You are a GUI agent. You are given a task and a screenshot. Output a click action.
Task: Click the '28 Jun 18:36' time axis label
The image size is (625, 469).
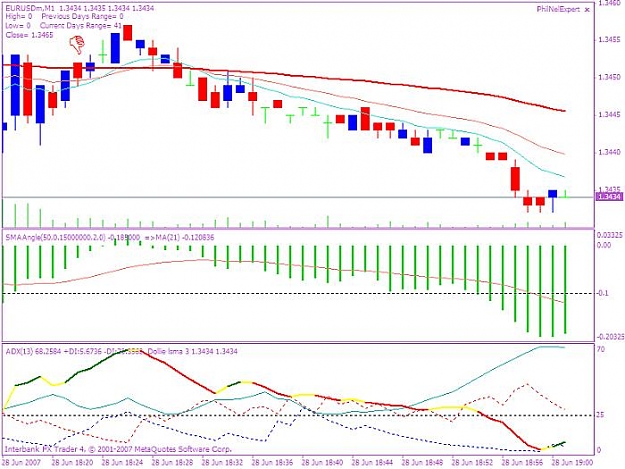(273, 463)
